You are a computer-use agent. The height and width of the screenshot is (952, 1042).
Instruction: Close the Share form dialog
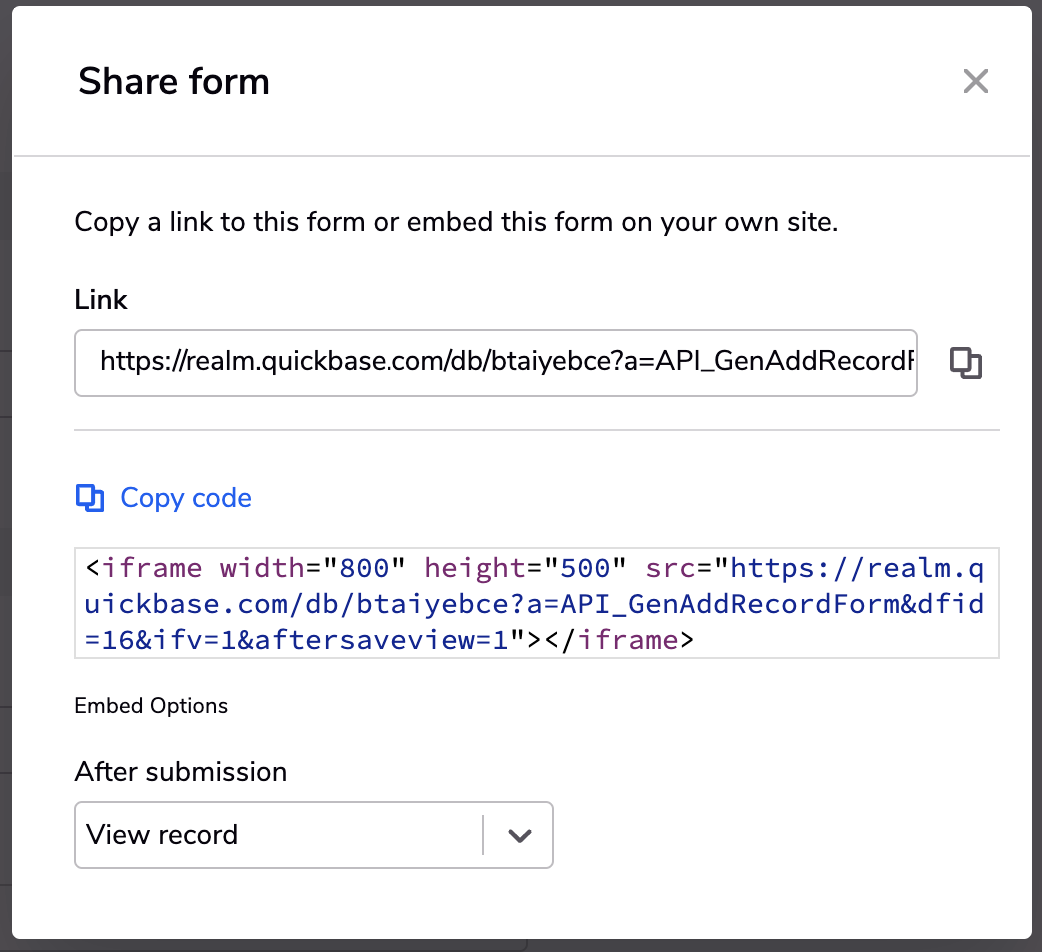pos(976,82)
